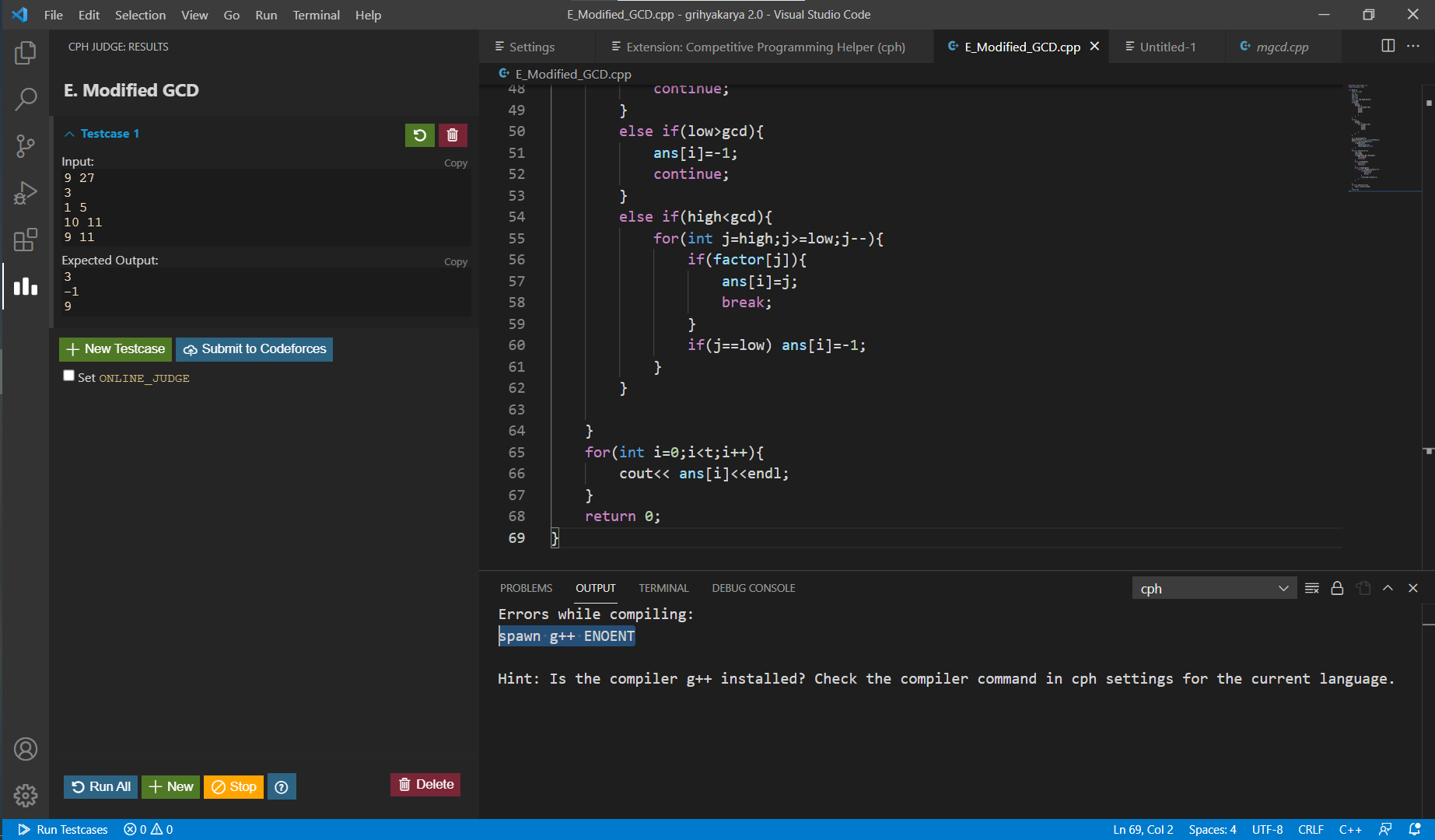Collapse the Testcase 1 section

click(x=70, y=133)
